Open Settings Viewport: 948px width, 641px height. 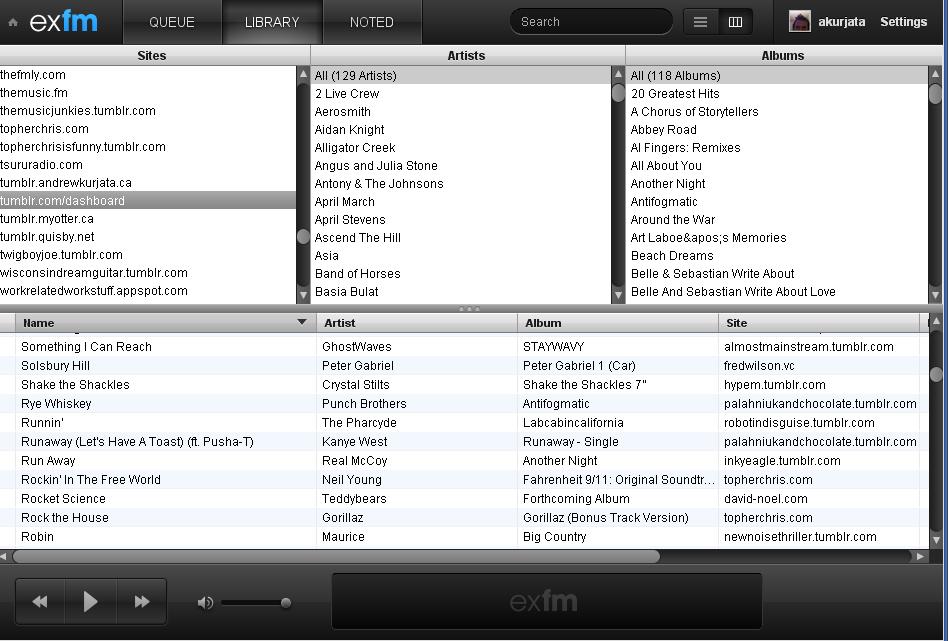tap(903, 22)
